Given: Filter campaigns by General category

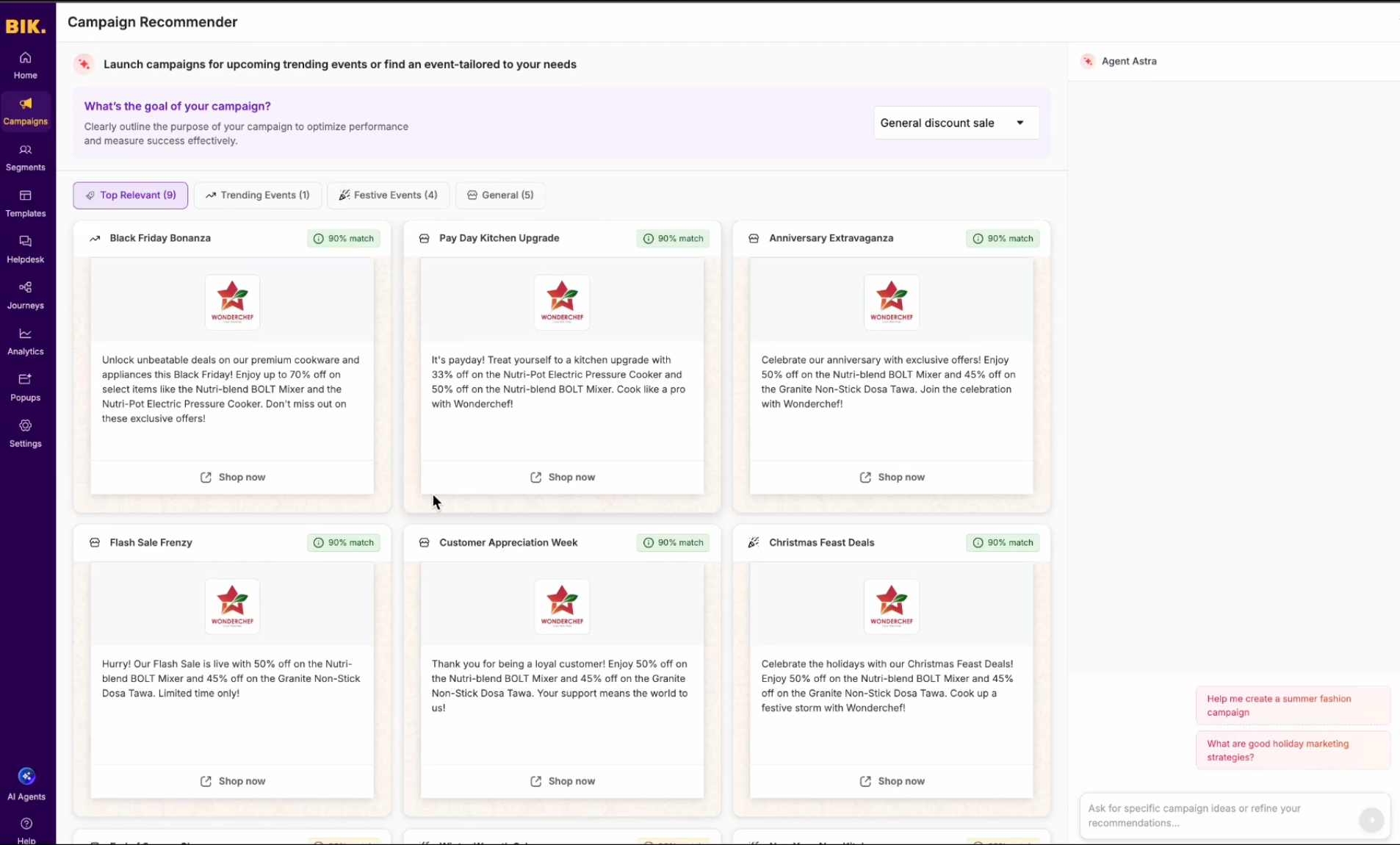Looking at the screenshot, I should tap(500, 195).
